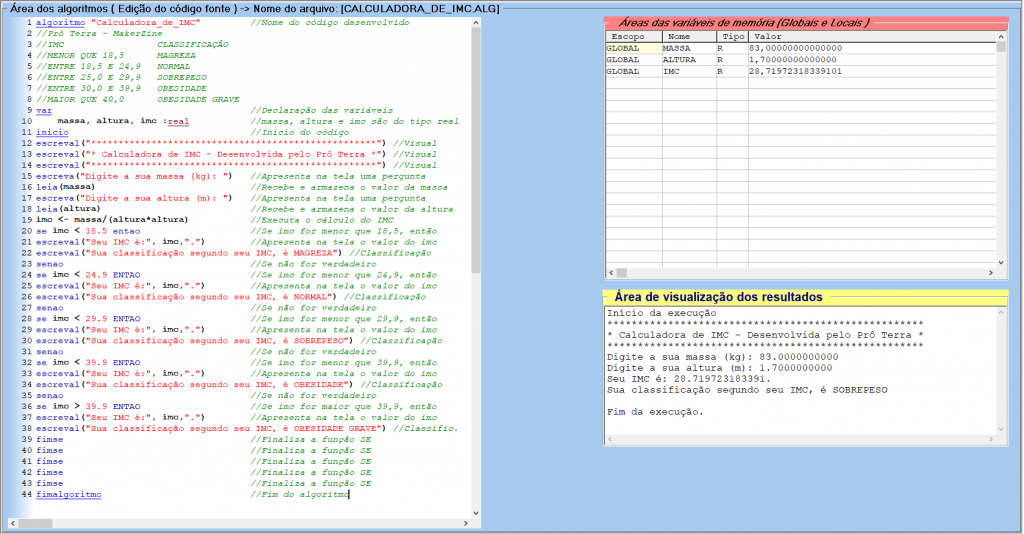Click the Nome column header
Viewport: 1024px width, 534px height.
688,36
